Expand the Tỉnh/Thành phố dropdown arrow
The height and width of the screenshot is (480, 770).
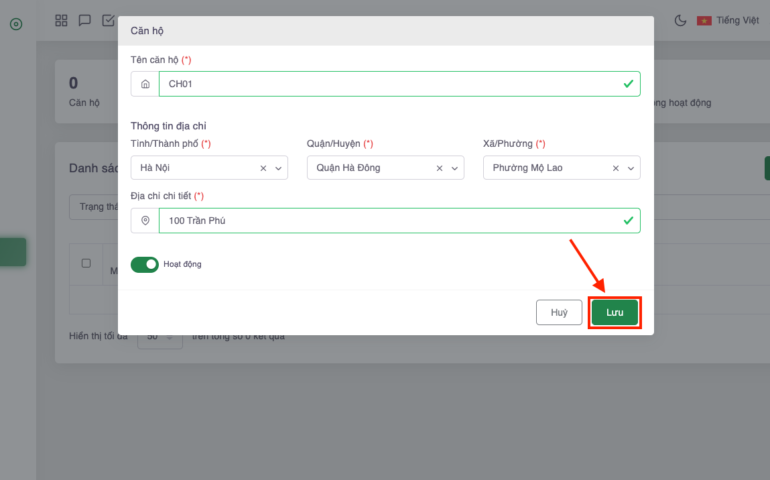coord(278,168)
